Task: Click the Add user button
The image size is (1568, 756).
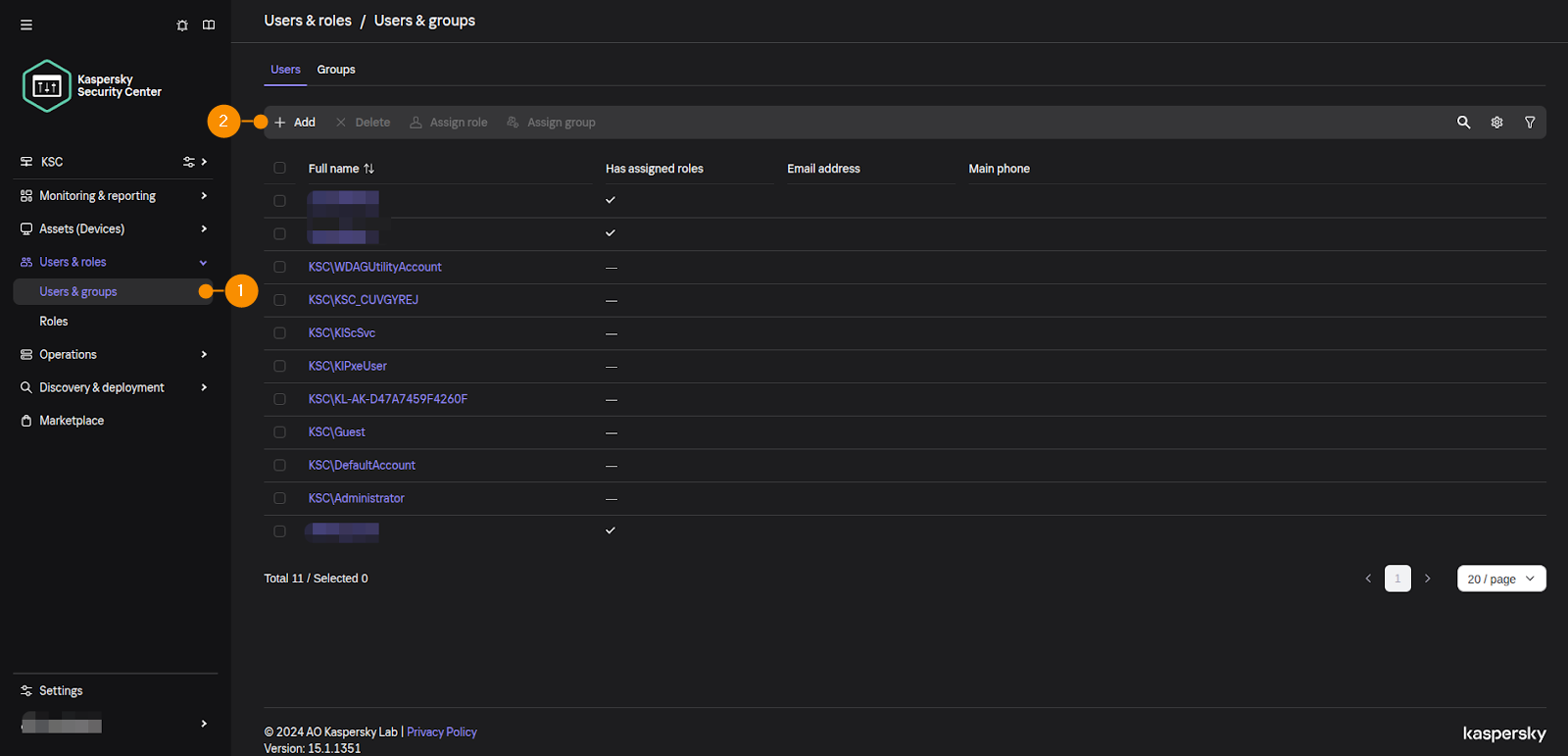Action: coord(295,123)
